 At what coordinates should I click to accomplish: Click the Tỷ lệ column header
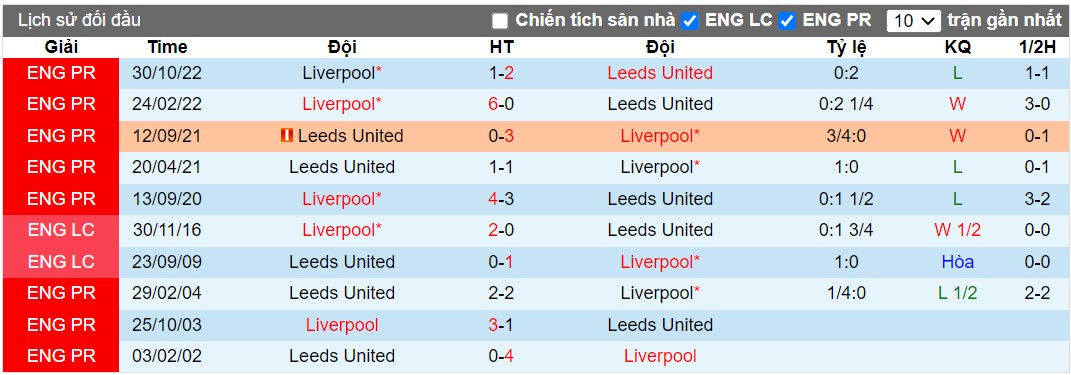[846, 47]
